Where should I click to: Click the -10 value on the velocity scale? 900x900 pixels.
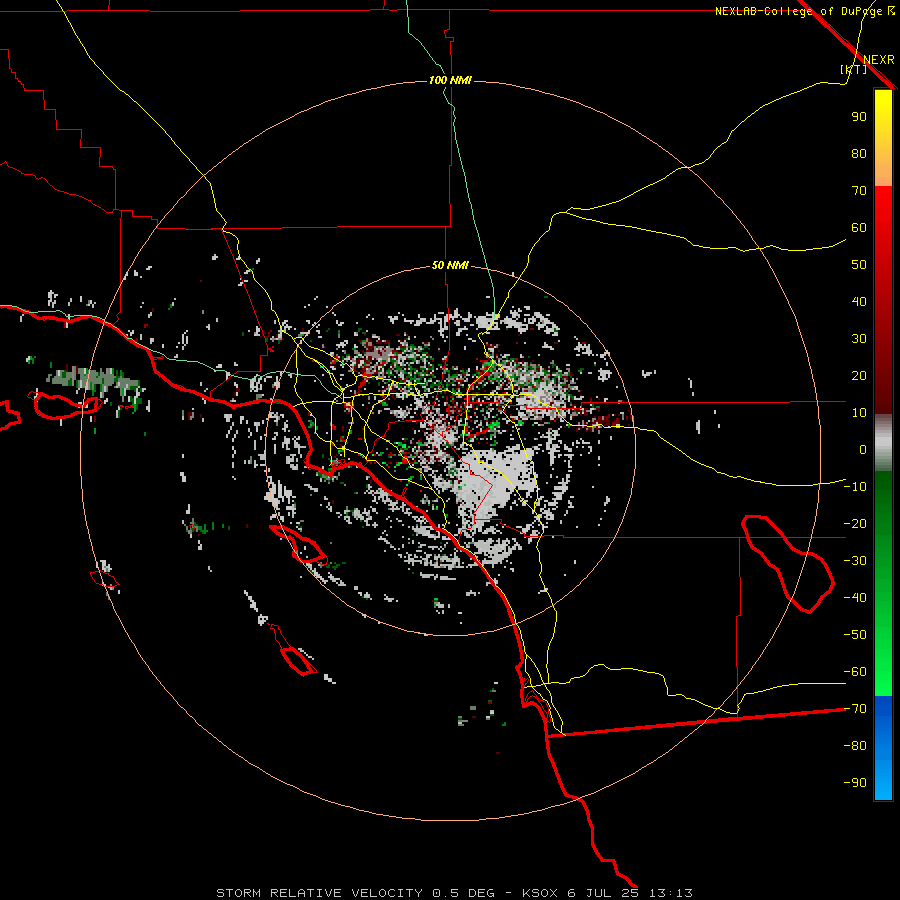[x=855, y=487]
